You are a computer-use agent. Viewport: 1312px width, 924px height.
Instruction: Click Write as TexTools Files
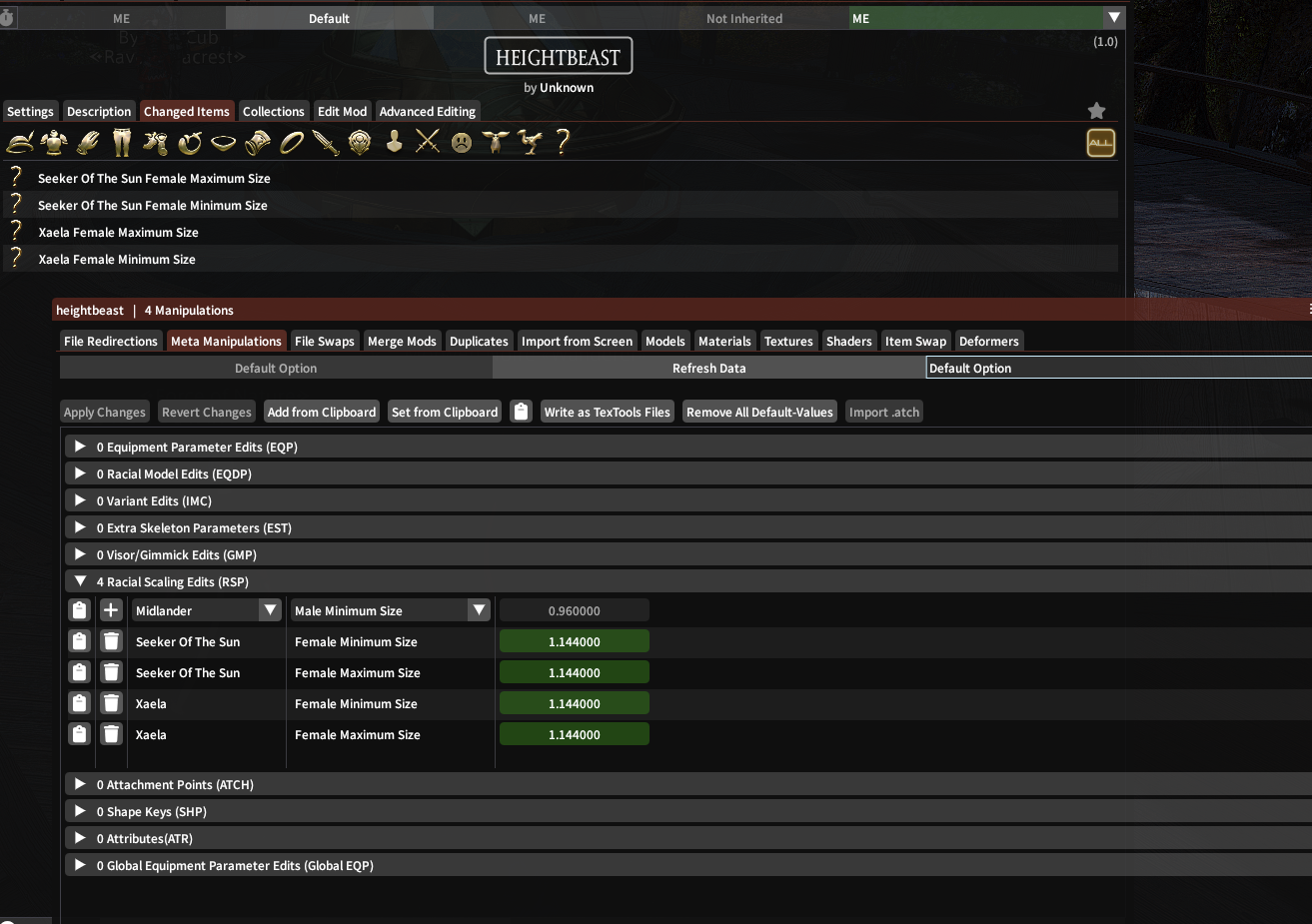[x=608, y=412]
